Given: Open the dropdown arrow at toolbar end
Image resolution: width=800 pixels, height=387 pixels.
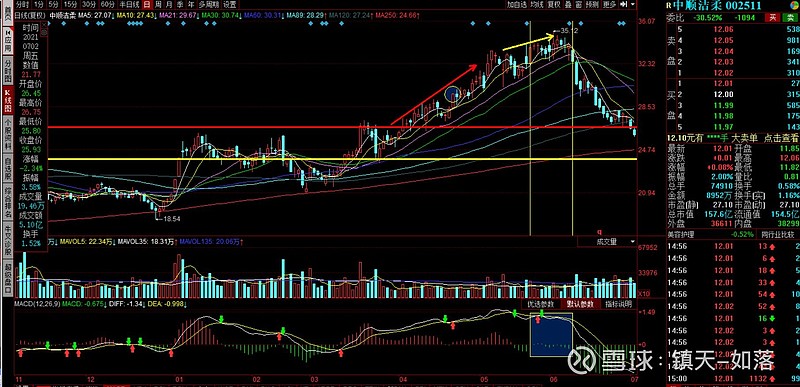Looking at the screenshot, I should (634, 5).
